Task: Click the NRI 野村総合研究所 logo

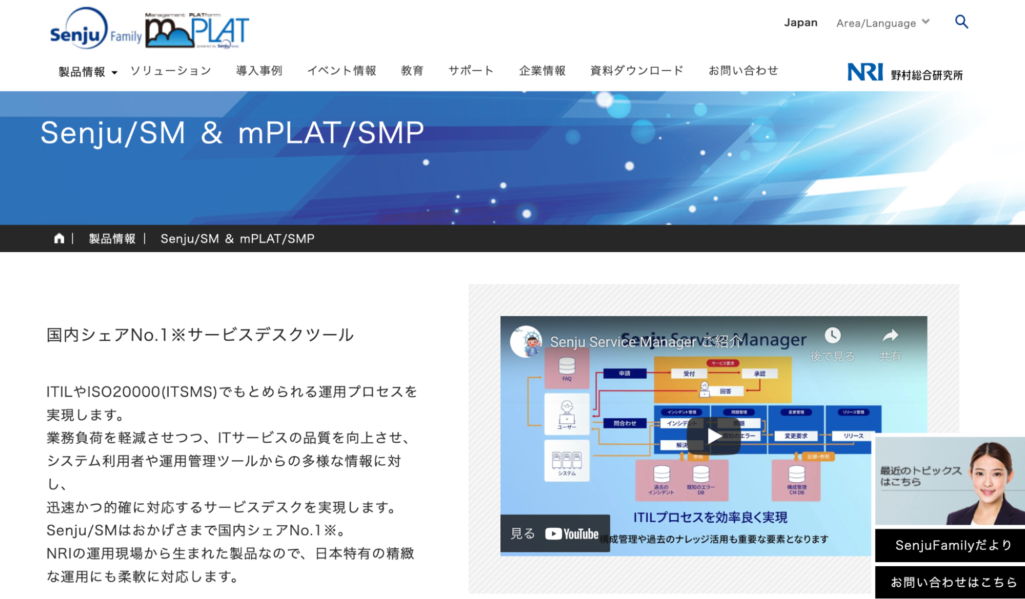Action: (904, 72)
